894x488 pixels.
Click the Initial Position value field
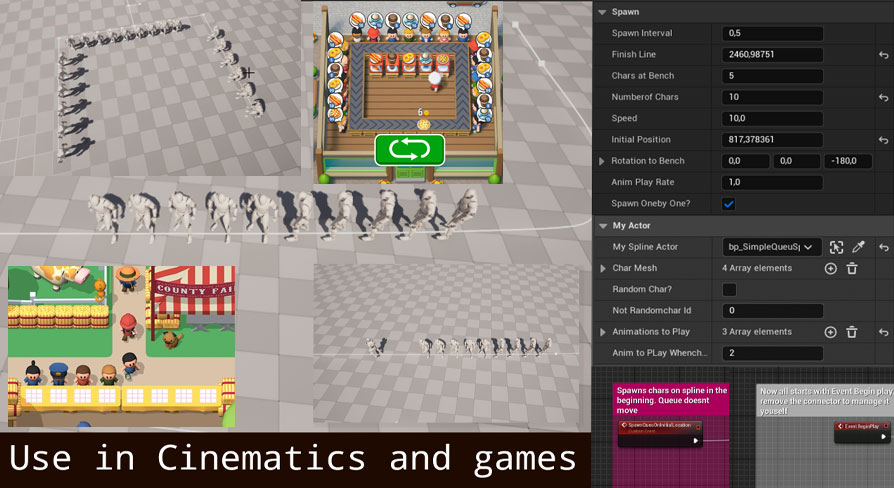point(773,140)
